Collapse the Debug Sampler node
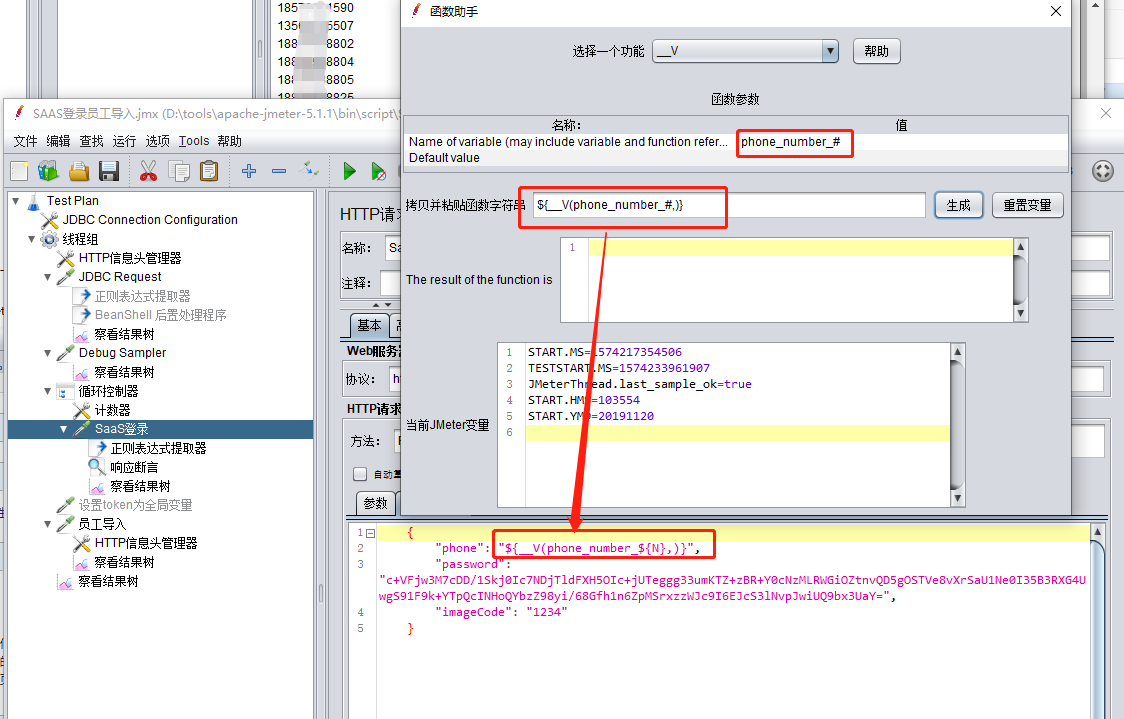This screenshot has width=1124, height=719. pos(47,353)
